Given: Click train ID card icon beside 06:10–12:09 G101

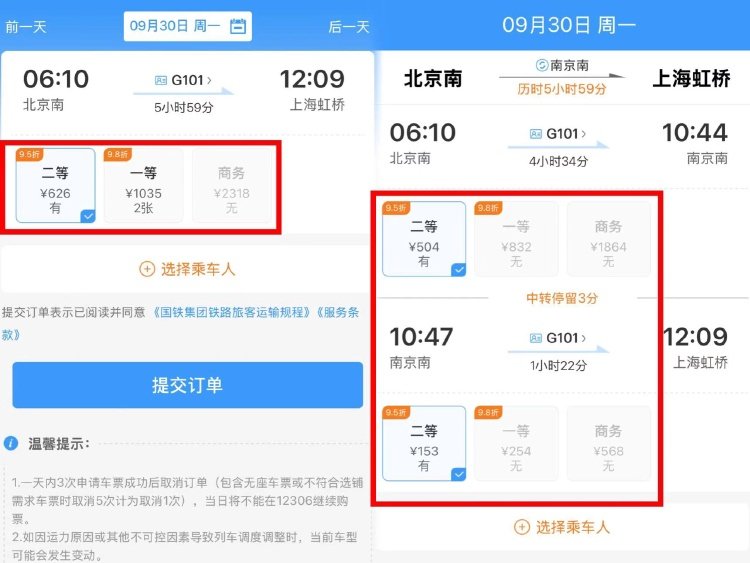Looking at the screenshot, I should 161,80.
